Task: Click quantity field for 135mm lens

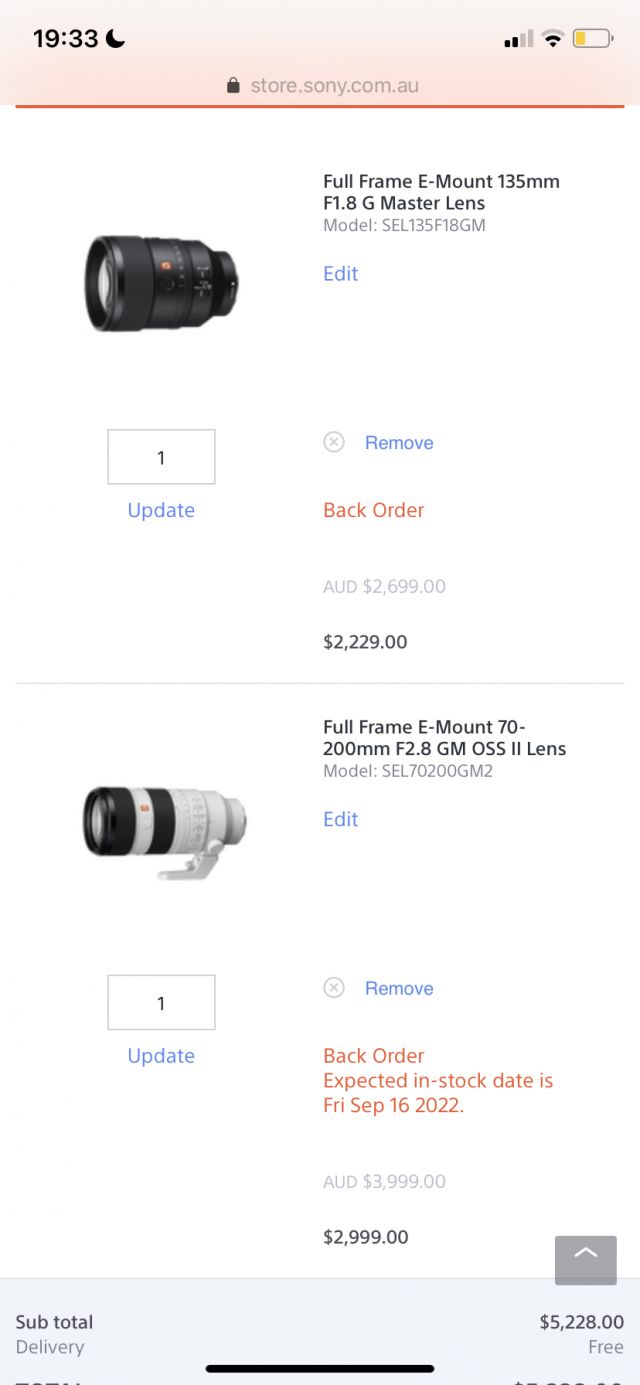Action: coord(161,457)
